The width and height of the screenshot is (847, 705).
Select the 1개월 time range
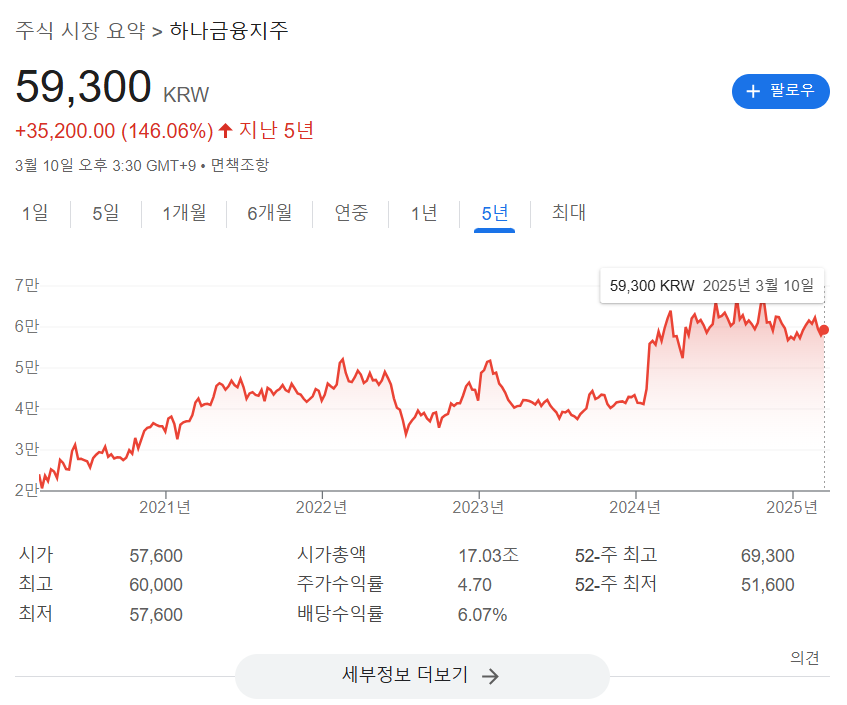point(183,213)
